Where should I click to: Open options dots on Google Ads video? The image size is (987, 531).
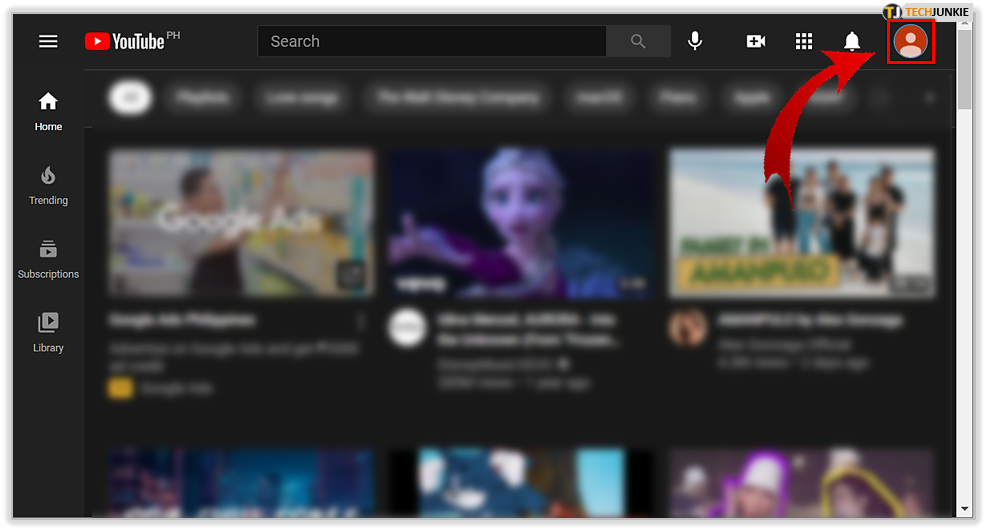click(361, 322)
